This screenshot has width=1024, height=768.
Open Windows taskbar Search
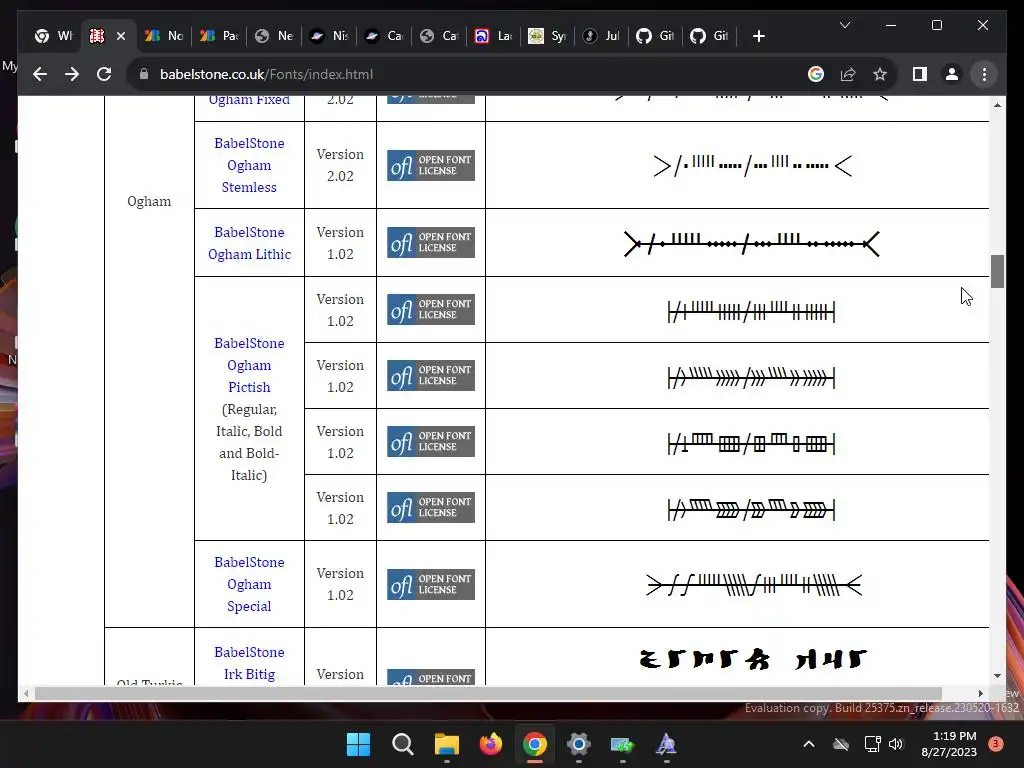point(402,744)
